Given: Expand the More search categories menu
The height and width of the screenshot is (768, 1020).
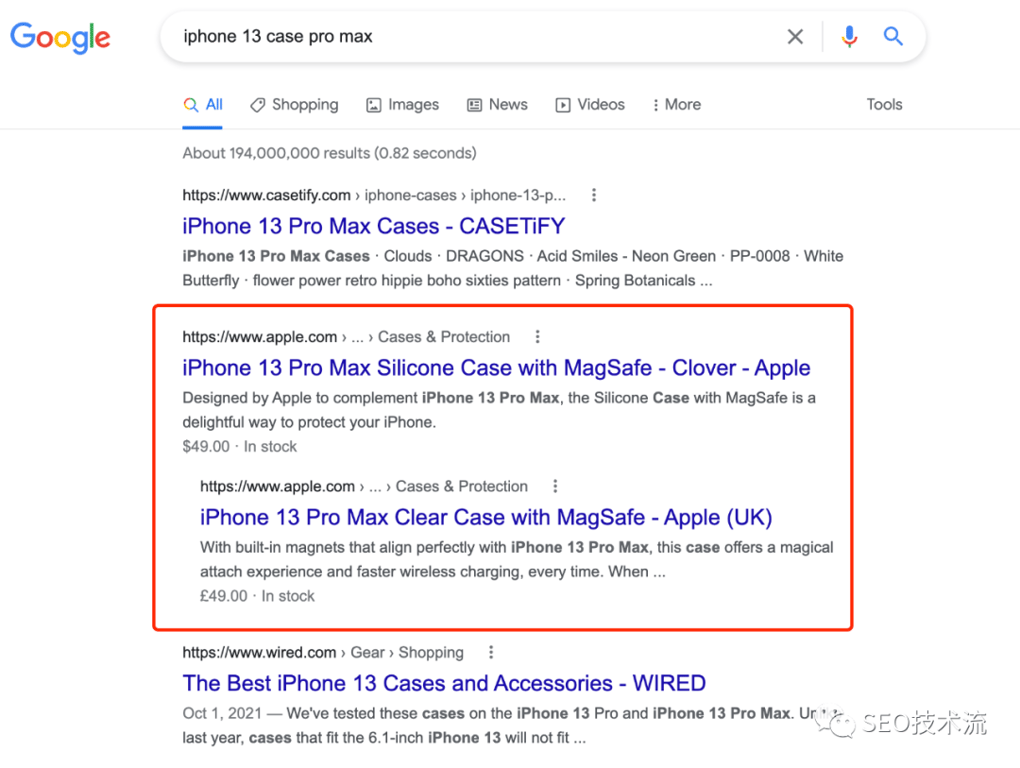Looking at the screenshot, I should pyautogui.click(x=676, y=105).
